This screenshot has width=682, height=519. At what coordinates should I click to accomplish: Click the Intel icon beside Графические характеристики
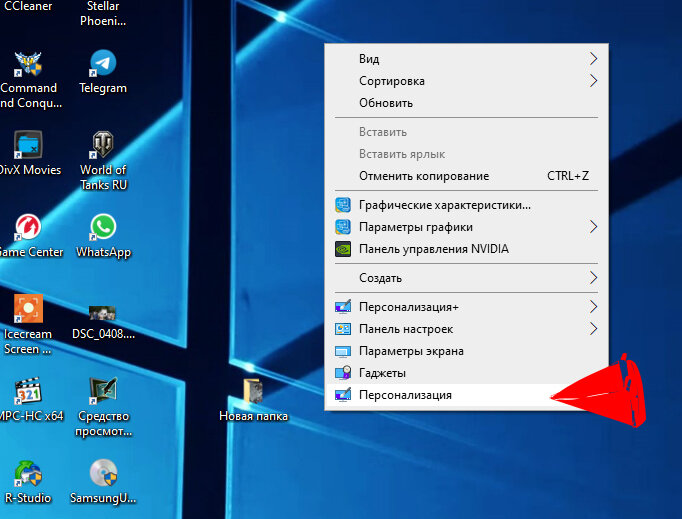(343, 205)
